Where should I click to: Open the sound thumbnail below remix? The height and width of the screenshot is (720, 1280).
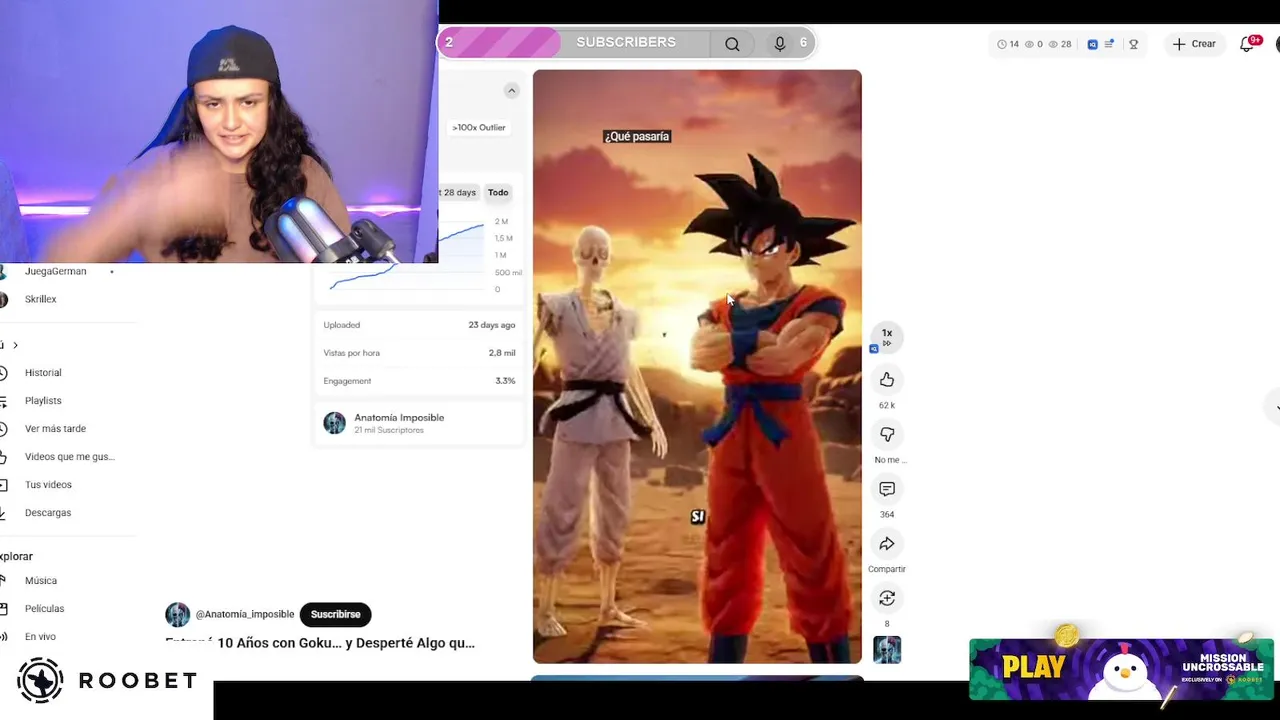point(887,650)
